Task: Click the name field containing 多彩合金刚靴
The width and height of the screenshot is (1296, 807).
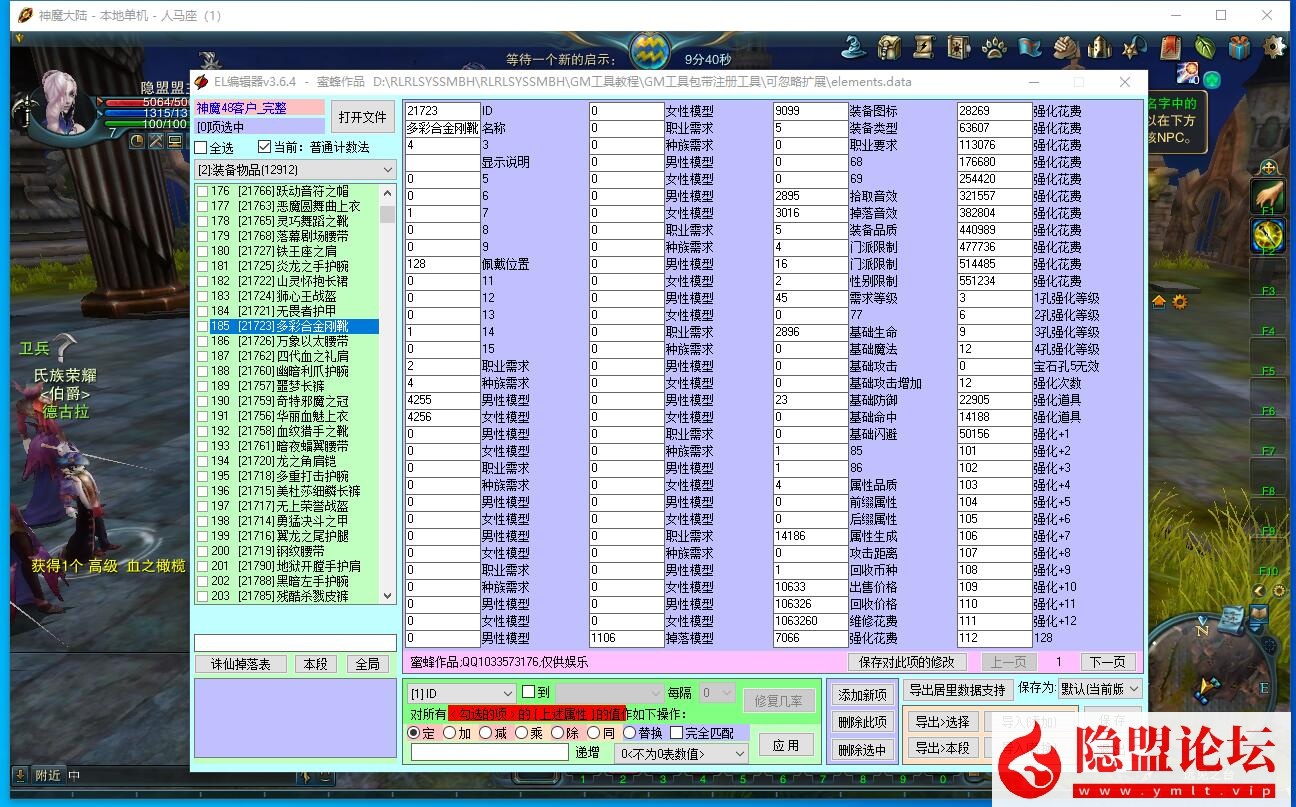Action: pyautogui.click(x=442, y=128)
